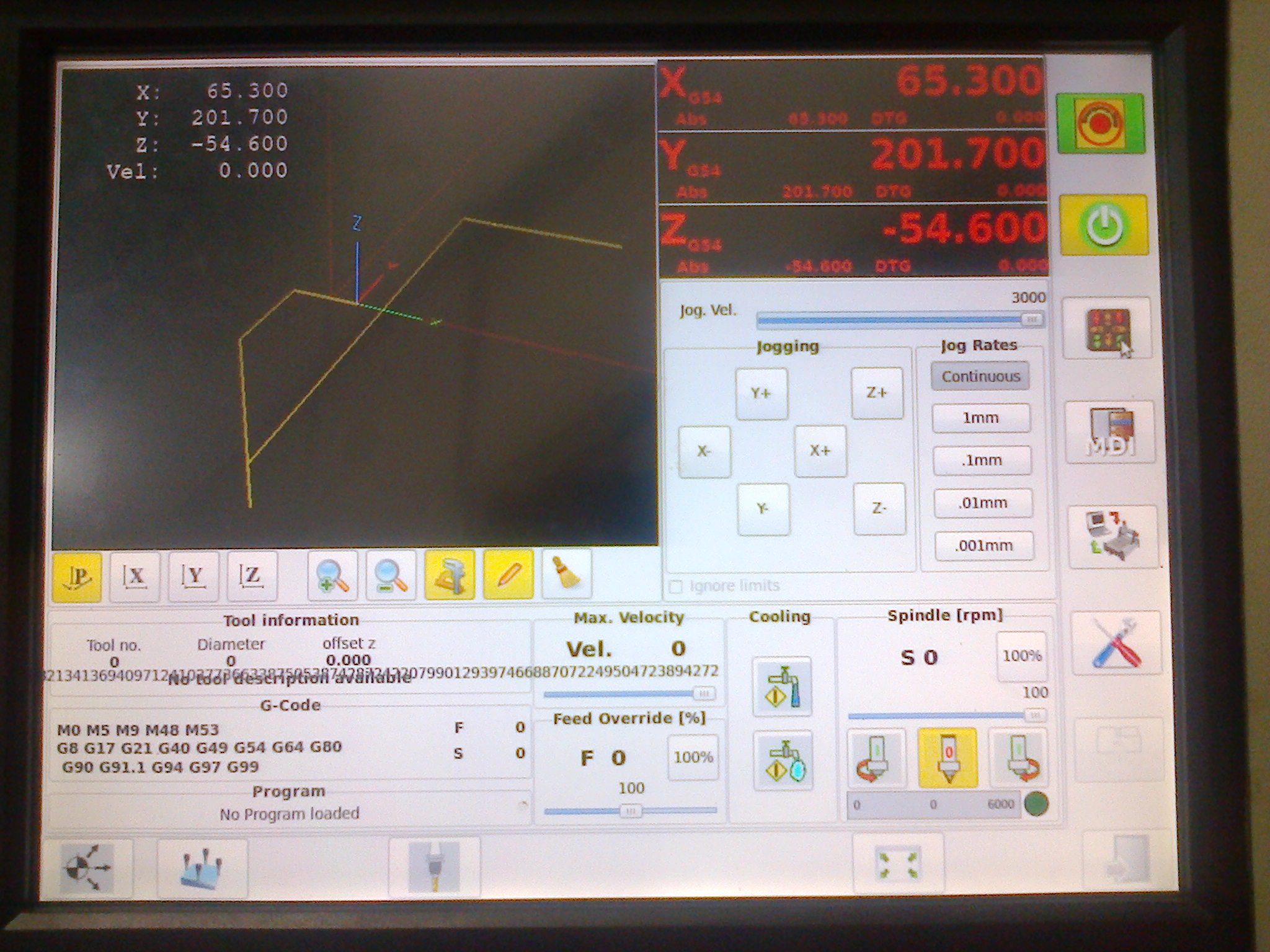Zoom in the preview plot
1270x952 pixels.
[x=332, y=576]
